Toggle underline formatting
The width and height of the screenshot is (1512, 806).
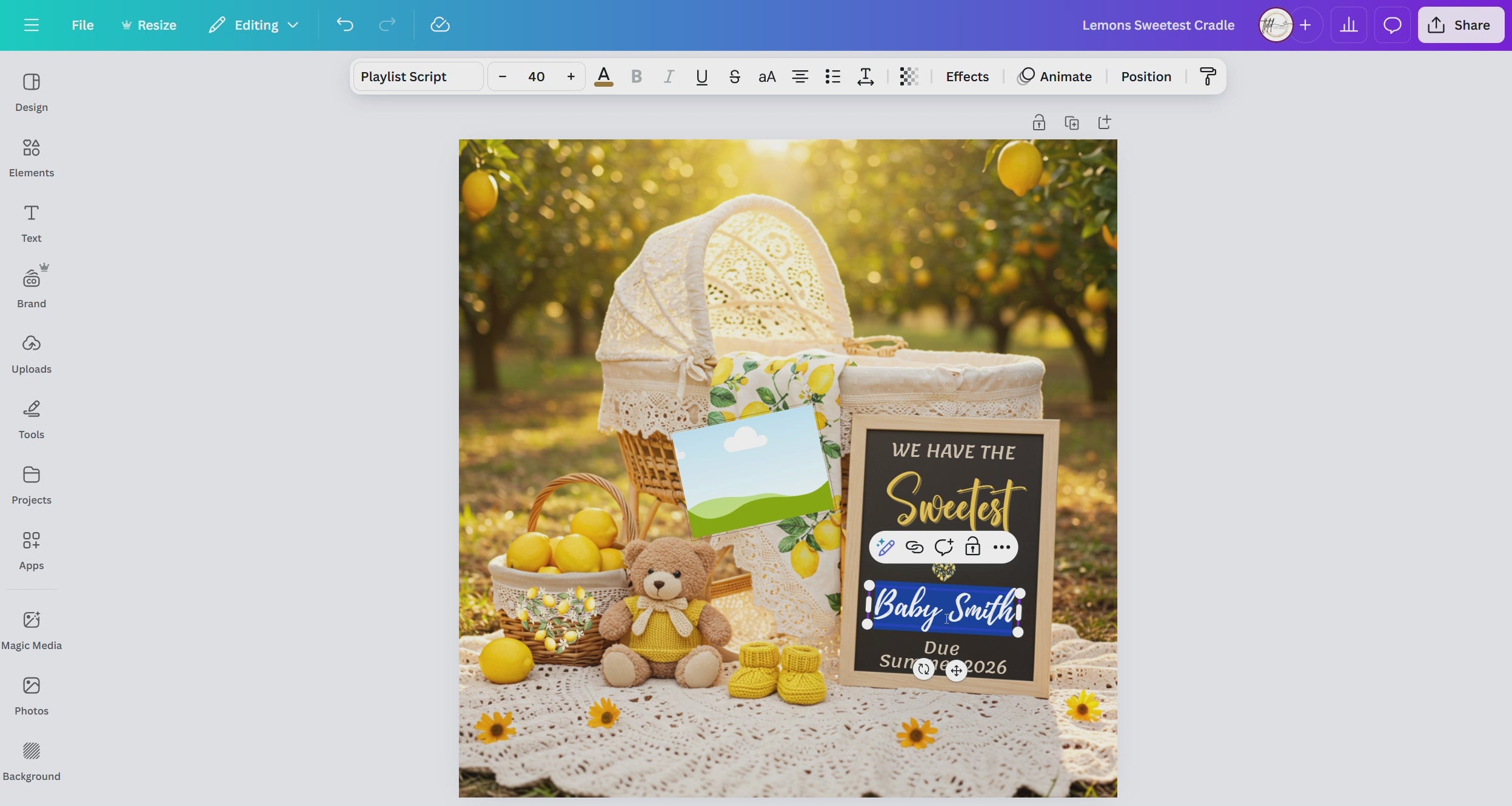click(x=701, y=76)
